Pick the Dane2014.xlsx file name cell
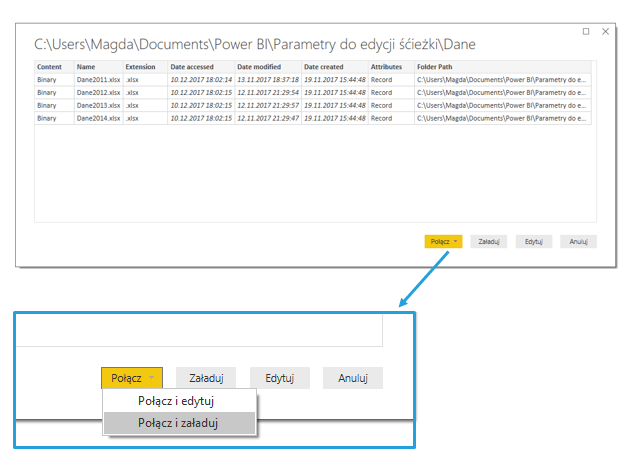 98,118
